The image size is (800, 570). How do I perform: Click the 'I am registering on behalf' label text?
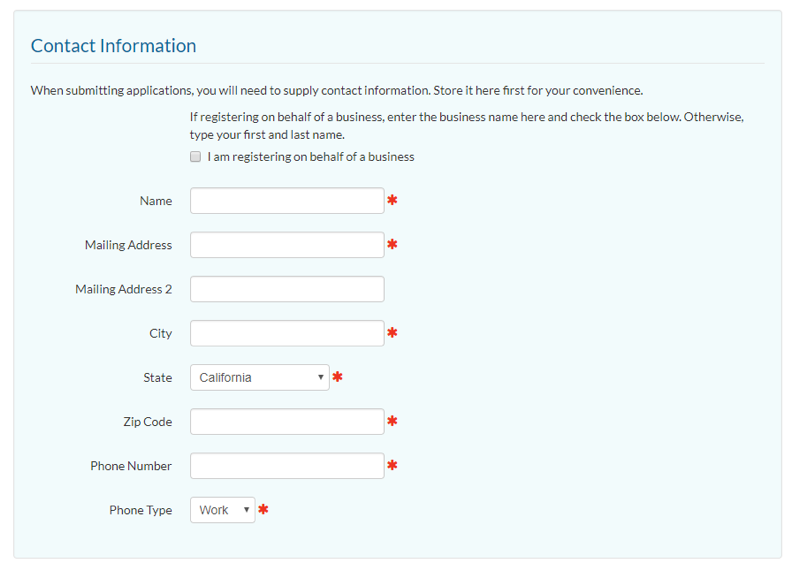[311, 157]
